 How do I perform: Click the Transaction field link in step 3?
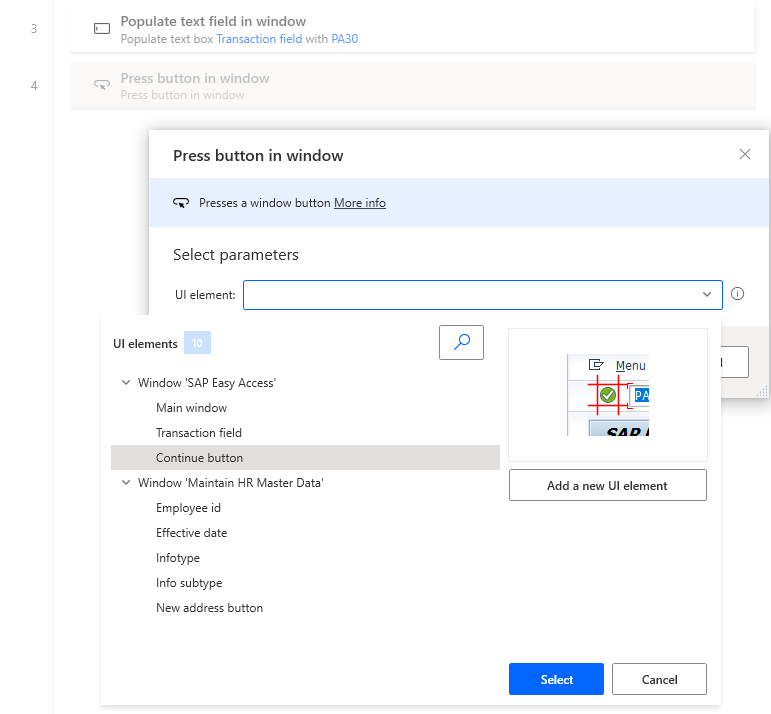click(259, 39)
